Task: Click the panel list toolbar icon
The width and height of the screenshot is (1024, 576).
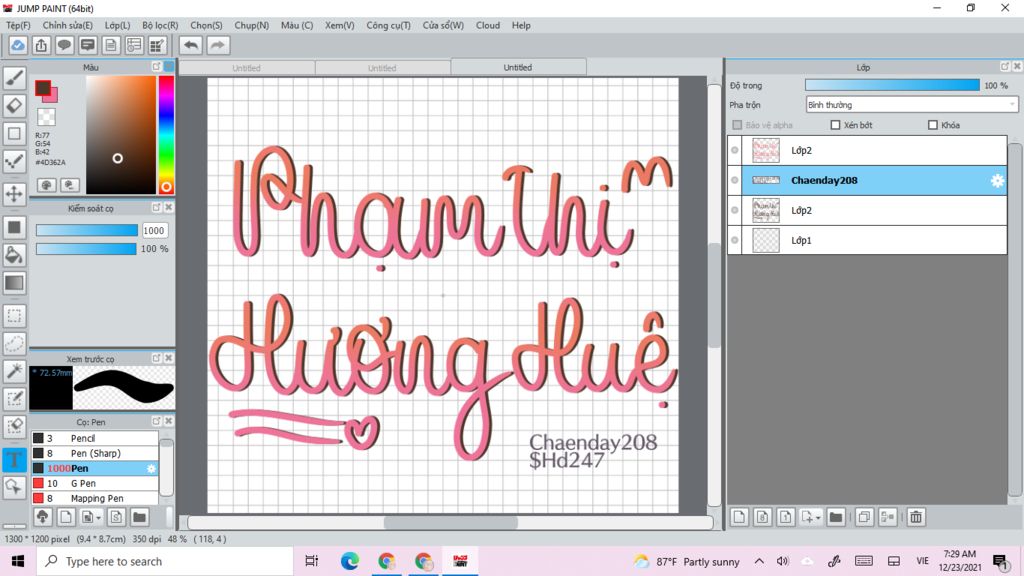Action: pos(134,45)
